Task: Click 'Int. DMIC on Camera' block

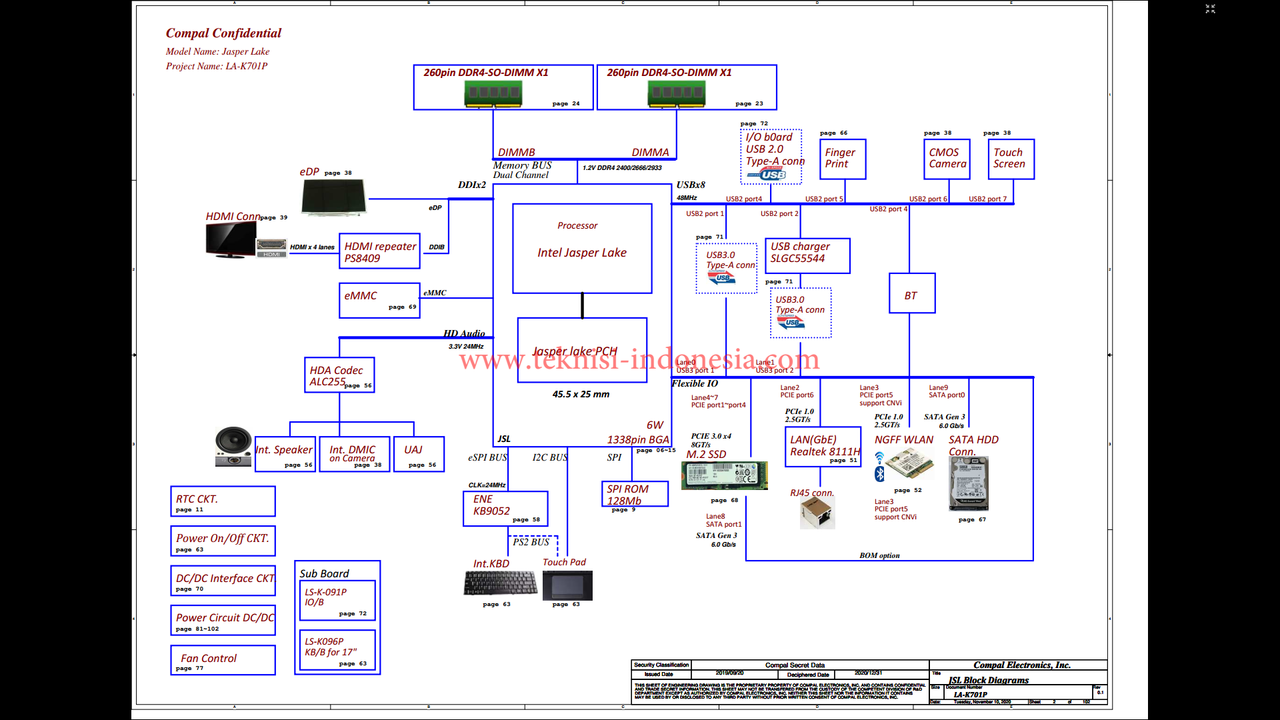Action: [354, 453]
